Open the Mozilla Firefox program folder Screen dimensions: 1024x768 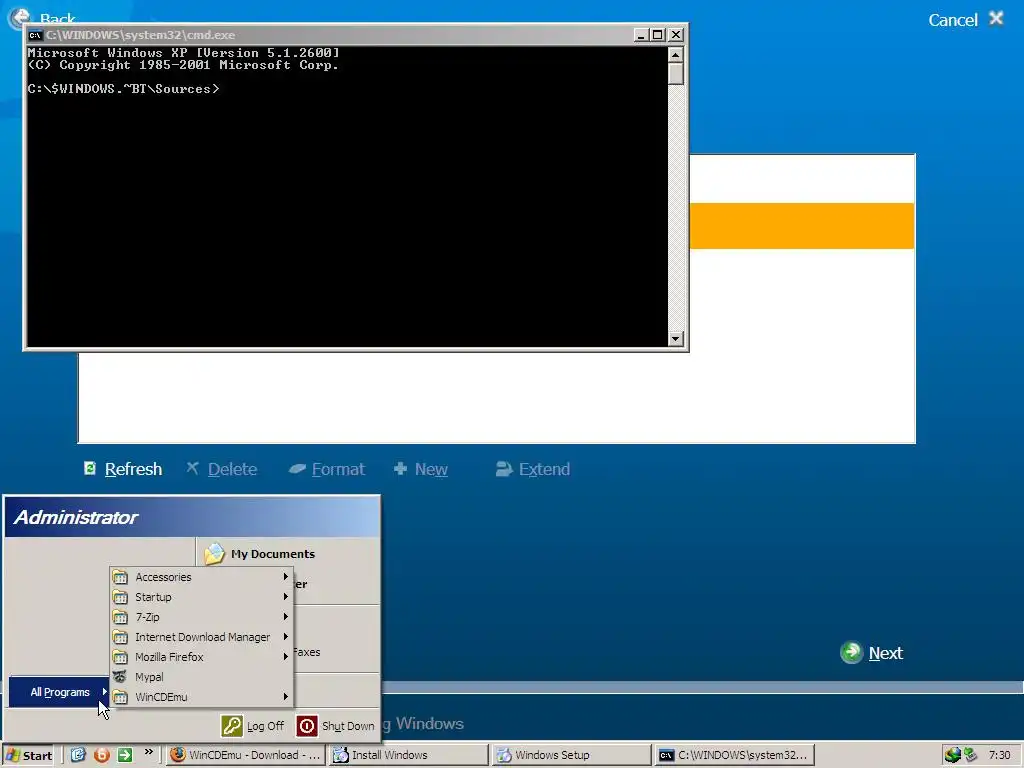[x=201, y=657]
